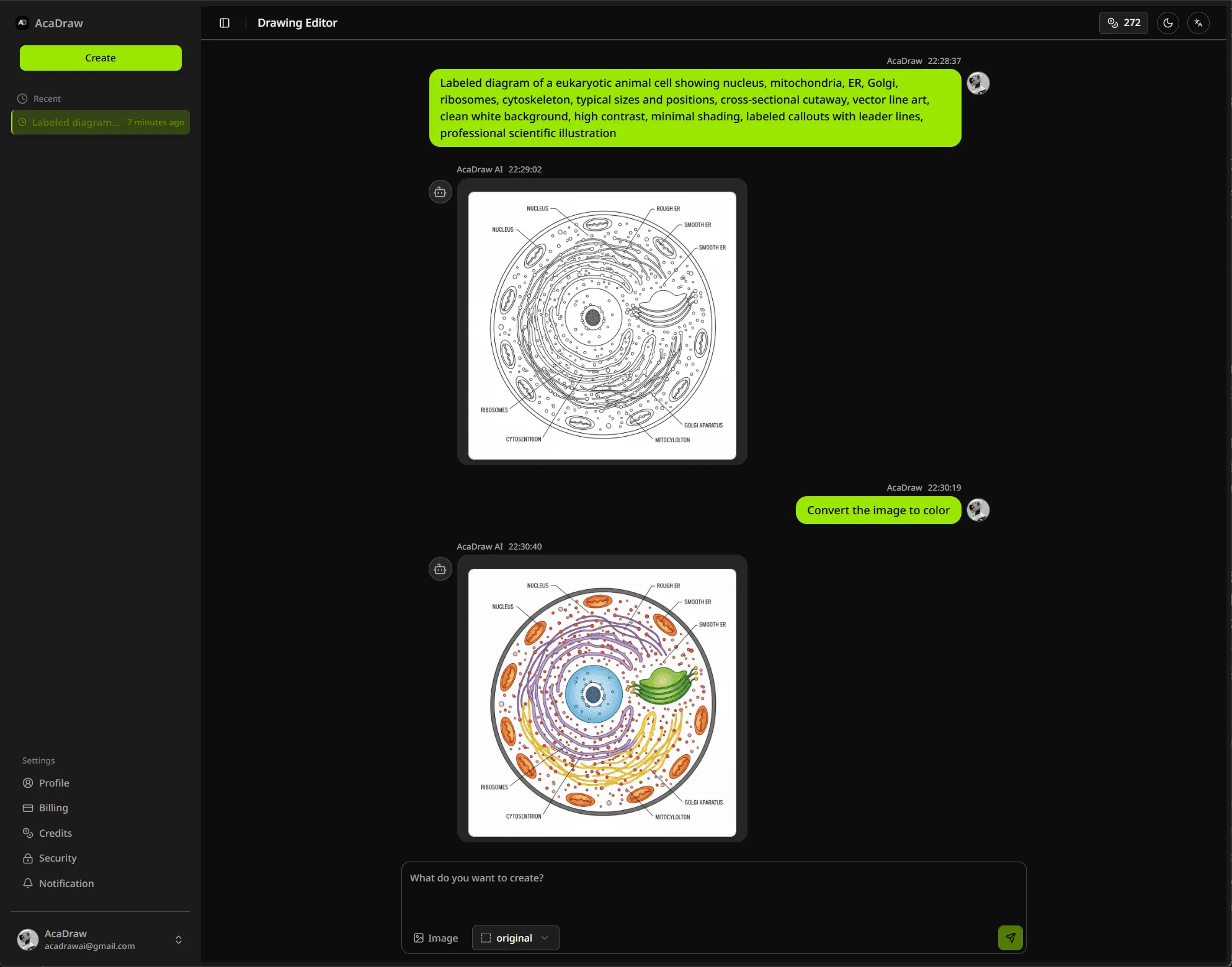The image size is (1232, 967).
Task: Click the green Create button
Action: tap(100, 58)
